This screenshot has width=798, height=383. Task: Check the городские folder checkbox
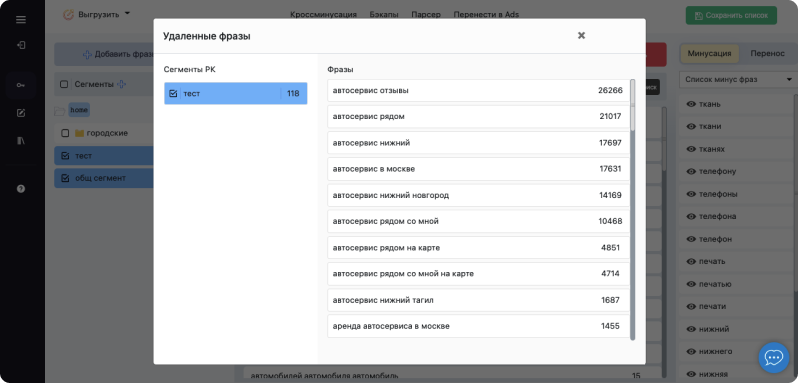pyautogui.click(x=65, y=133)
